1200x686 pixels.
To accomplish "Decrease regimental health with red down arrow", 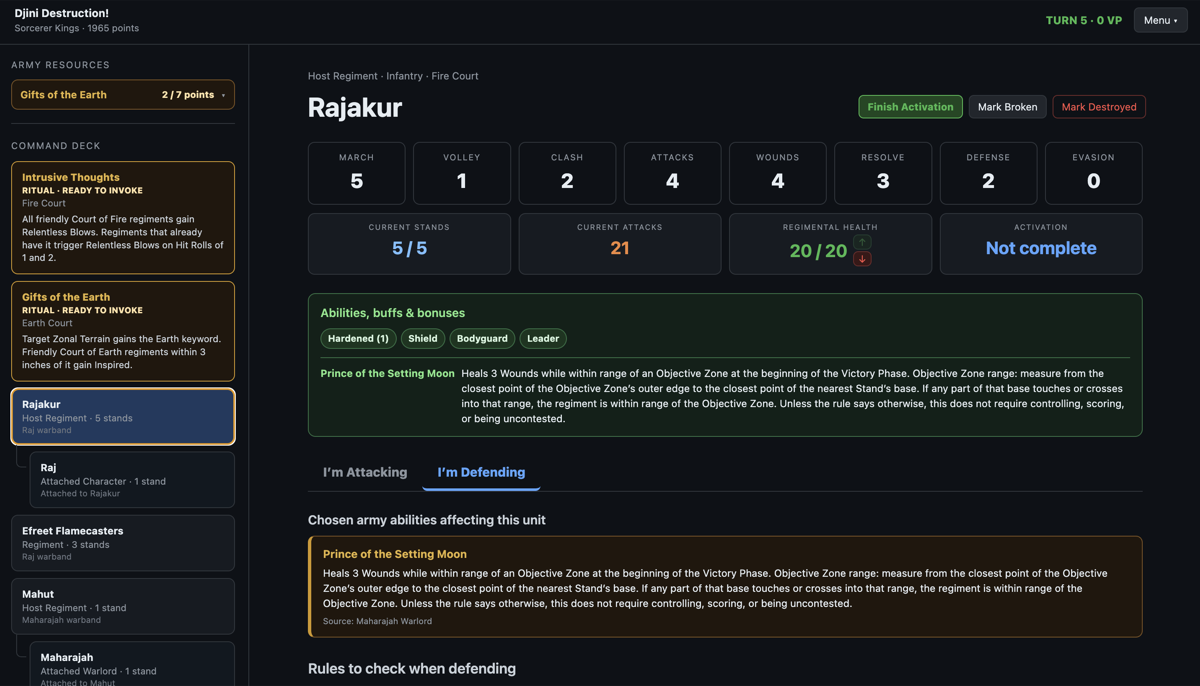I will (x=862, y=259).
